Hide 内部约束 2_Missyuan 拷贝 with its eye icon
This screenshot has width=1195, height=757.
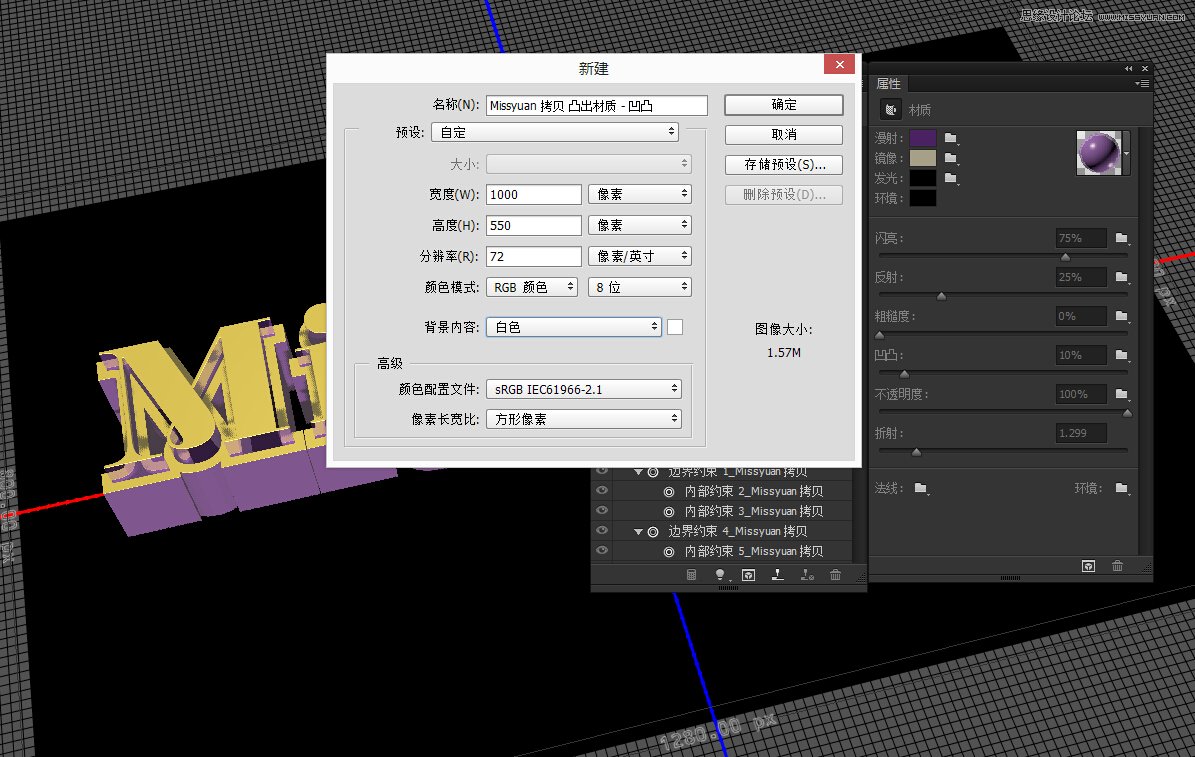pos(602,490)
